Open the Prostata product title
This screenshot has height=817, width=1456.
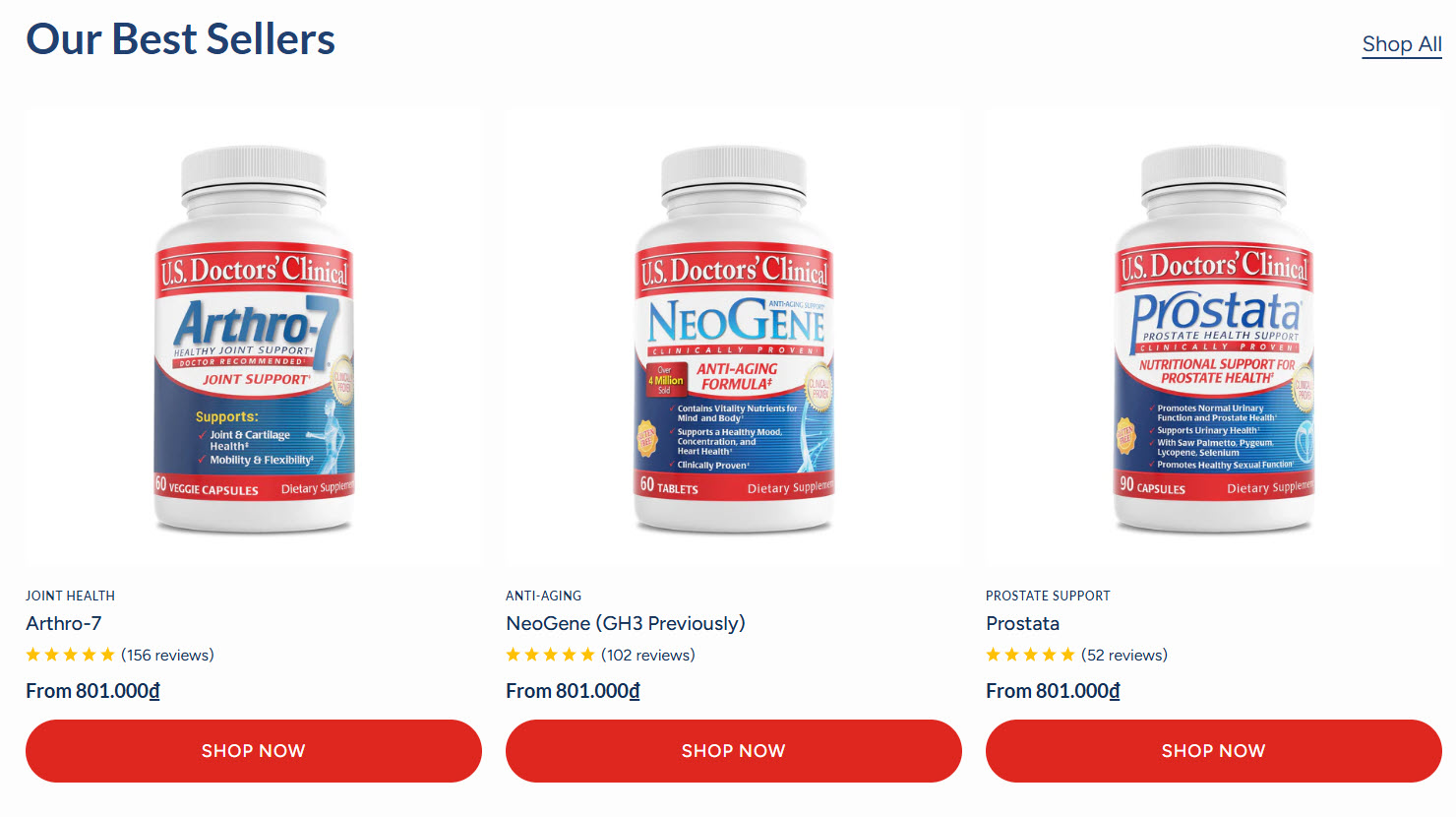pos(1023,623)
